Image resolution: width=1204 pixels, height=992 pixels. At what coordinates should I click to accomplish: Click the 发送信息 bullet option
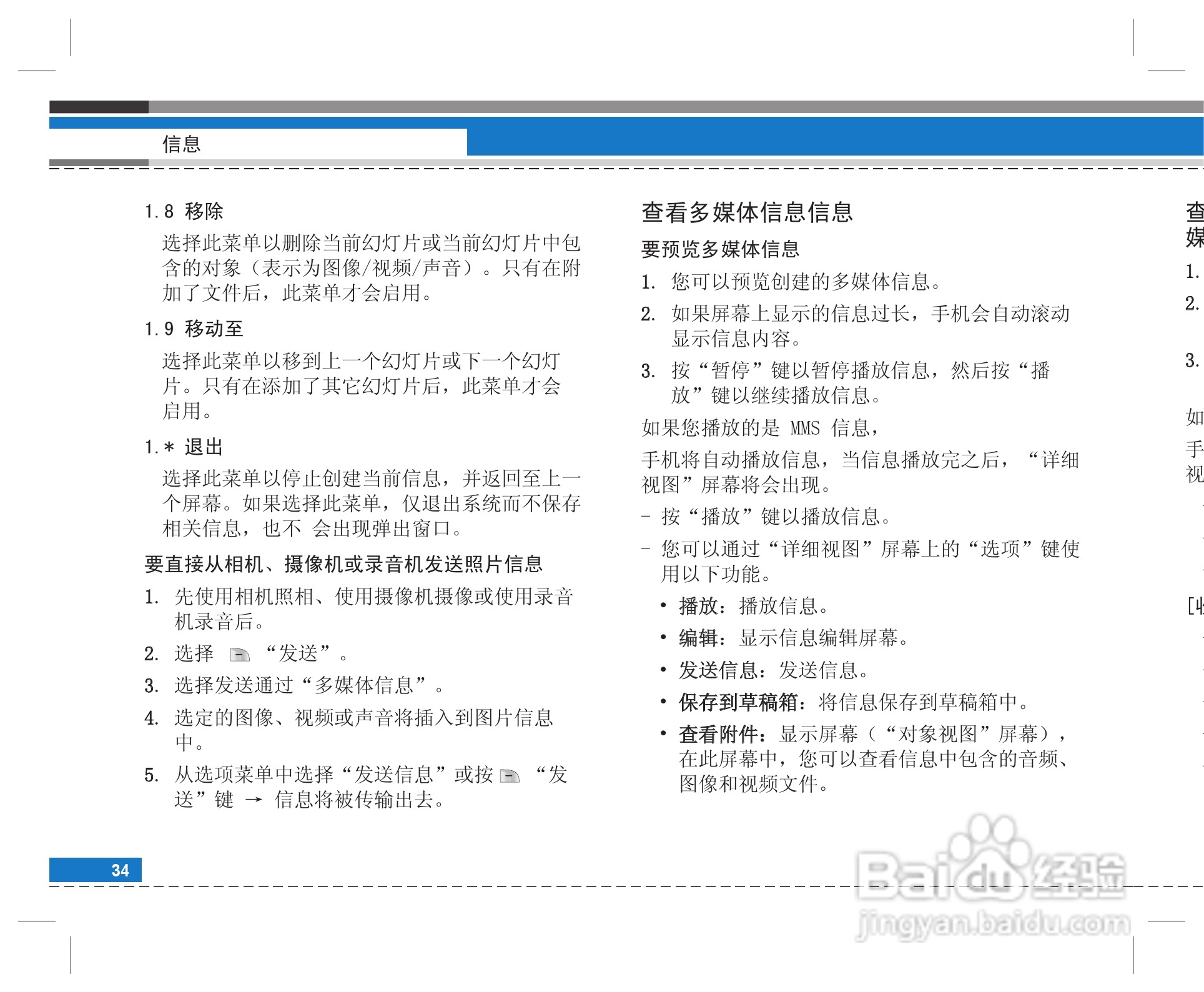[x=718, y=670]
